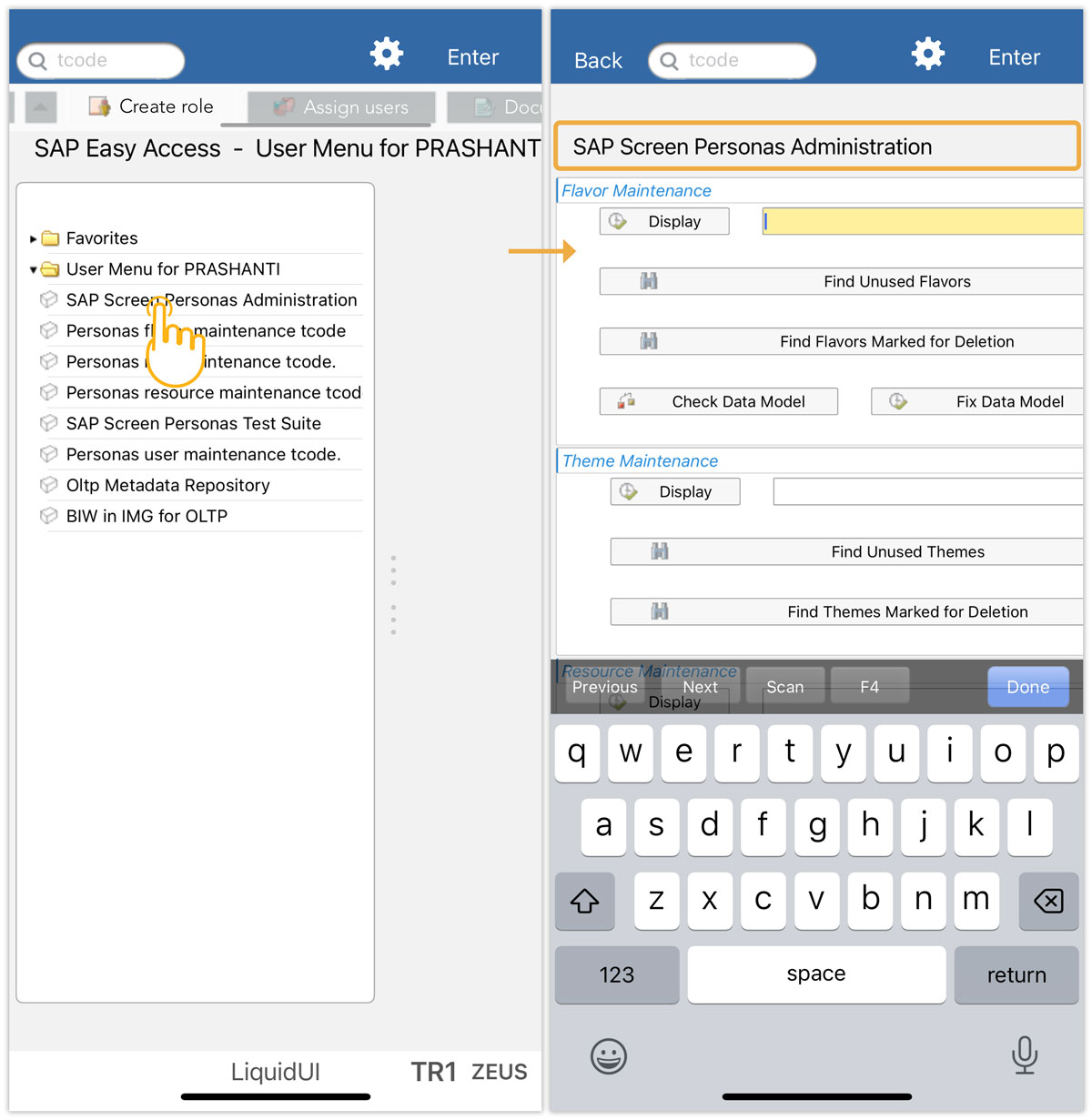
Task: Click Display button under Flavor Maintenance
Action: pos(664,222)
